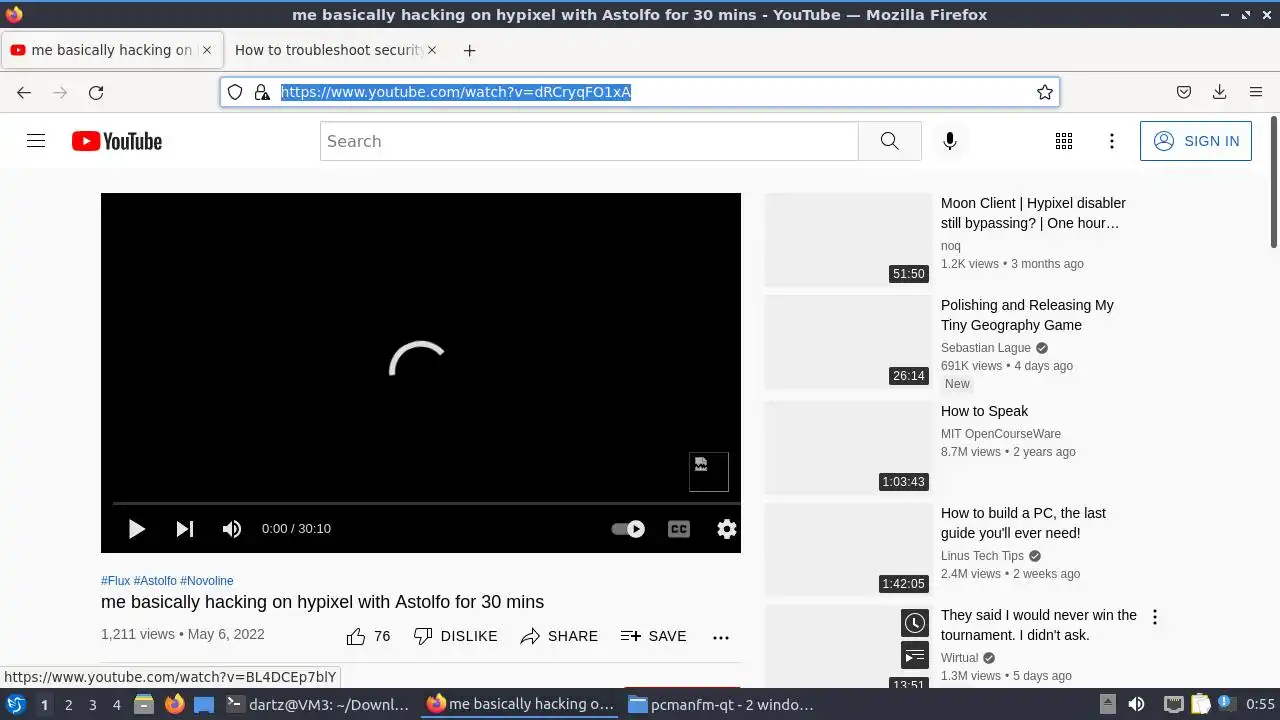This screenshot has height=720, width=1280.
Task: Close the How to troubleshoot security tab
Action: [432, 50]
